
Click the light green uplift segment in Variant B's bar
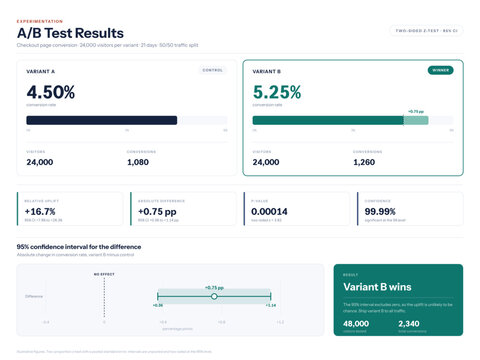[x=416, y=120]
